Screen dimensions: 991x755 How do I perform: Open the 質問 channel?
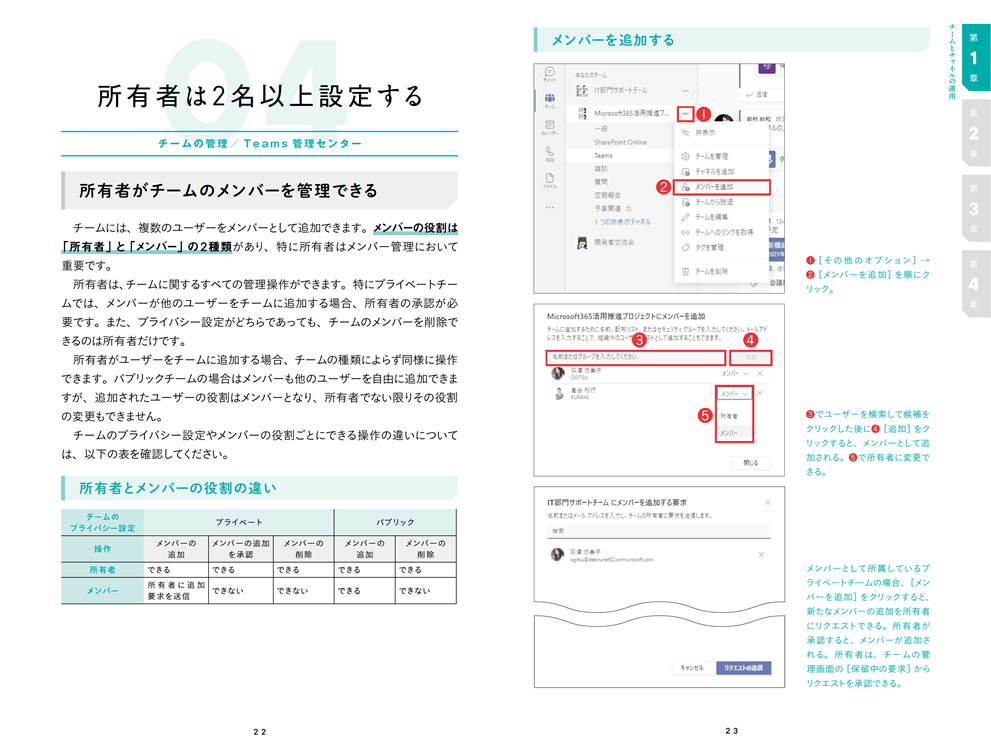click(x=600, y=182)
